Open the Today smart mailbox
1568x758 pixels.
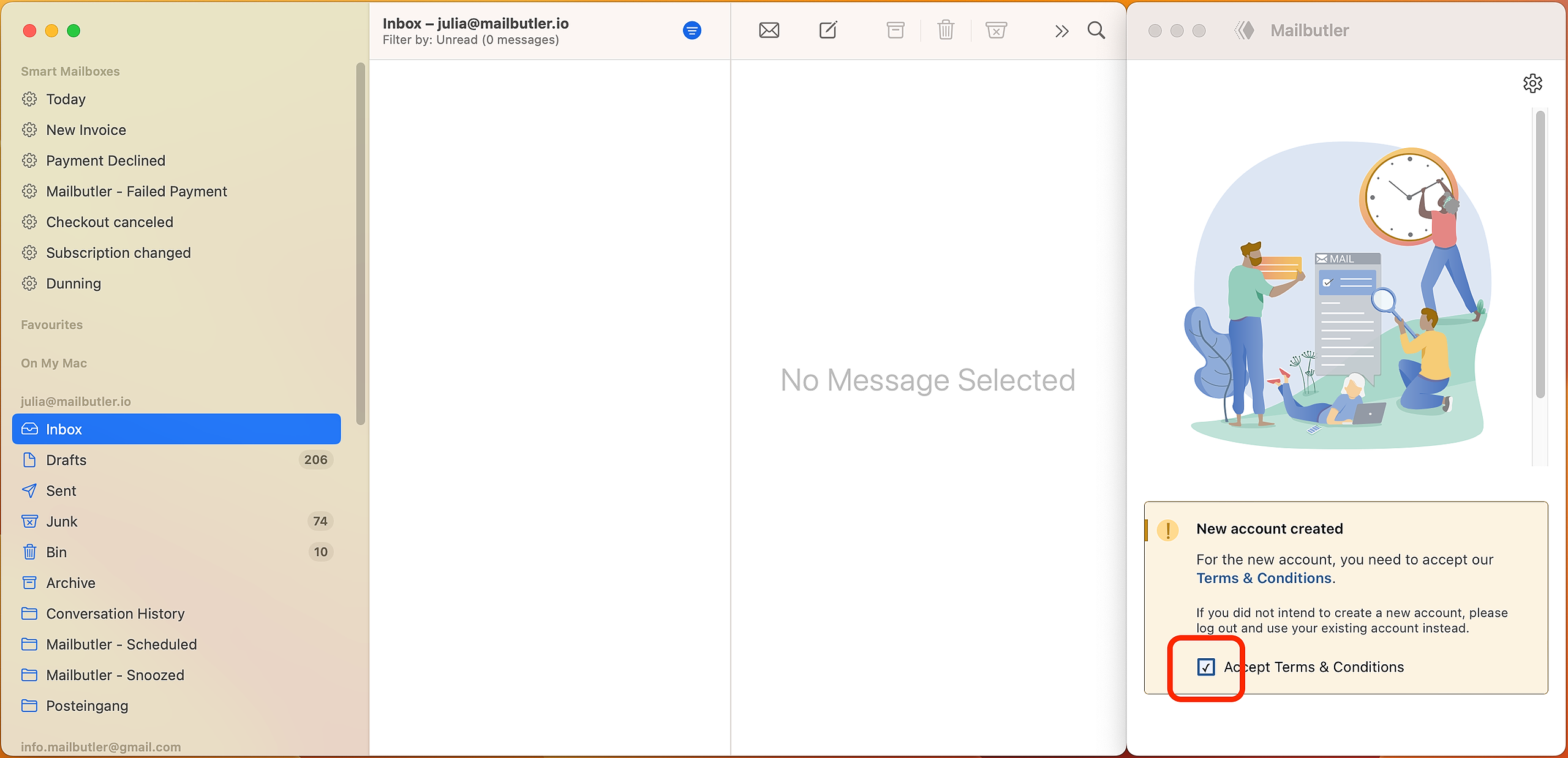coord(176,99)
